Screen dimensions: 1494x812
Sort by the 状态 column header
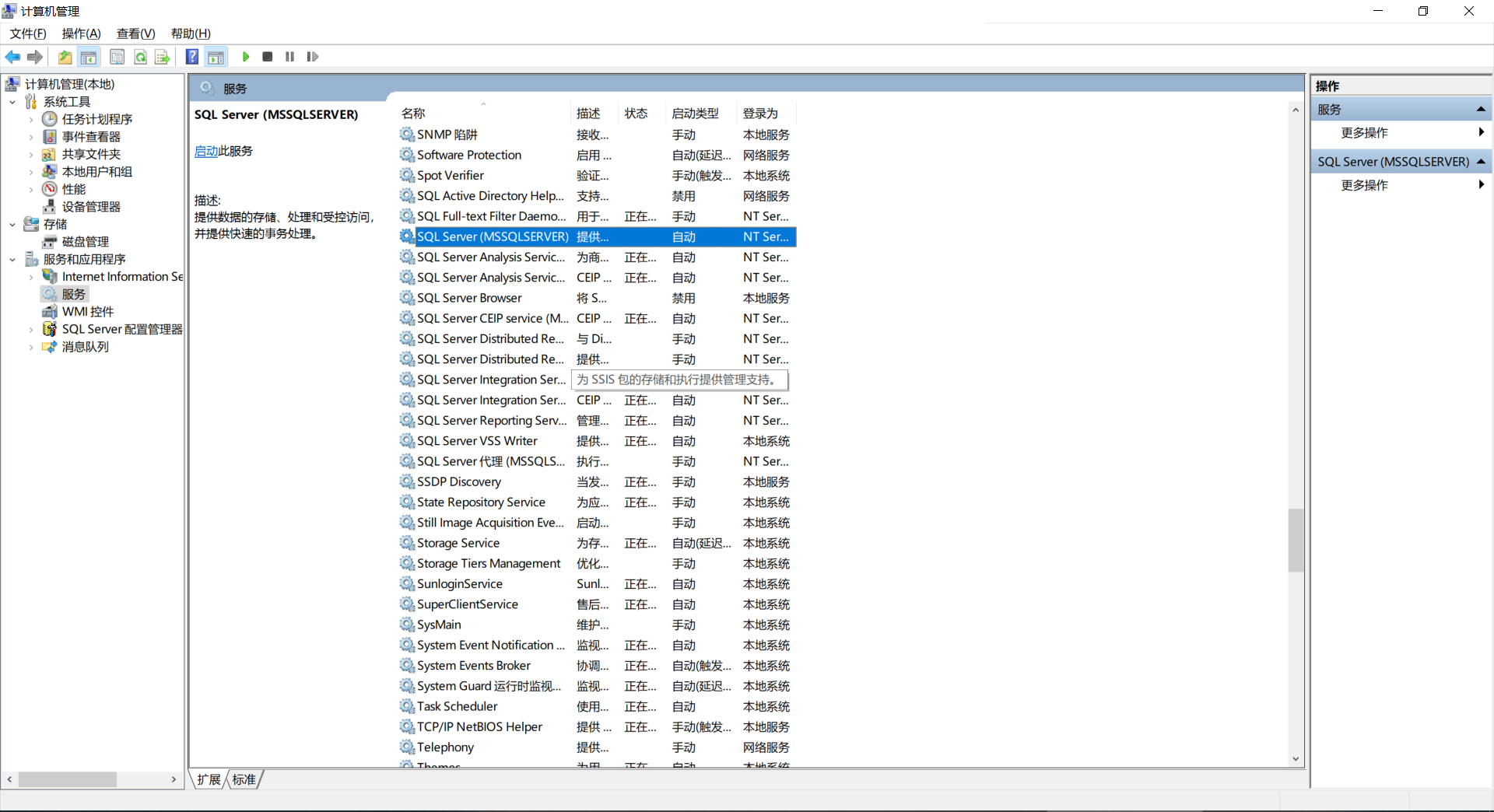[x=643, y=114]
